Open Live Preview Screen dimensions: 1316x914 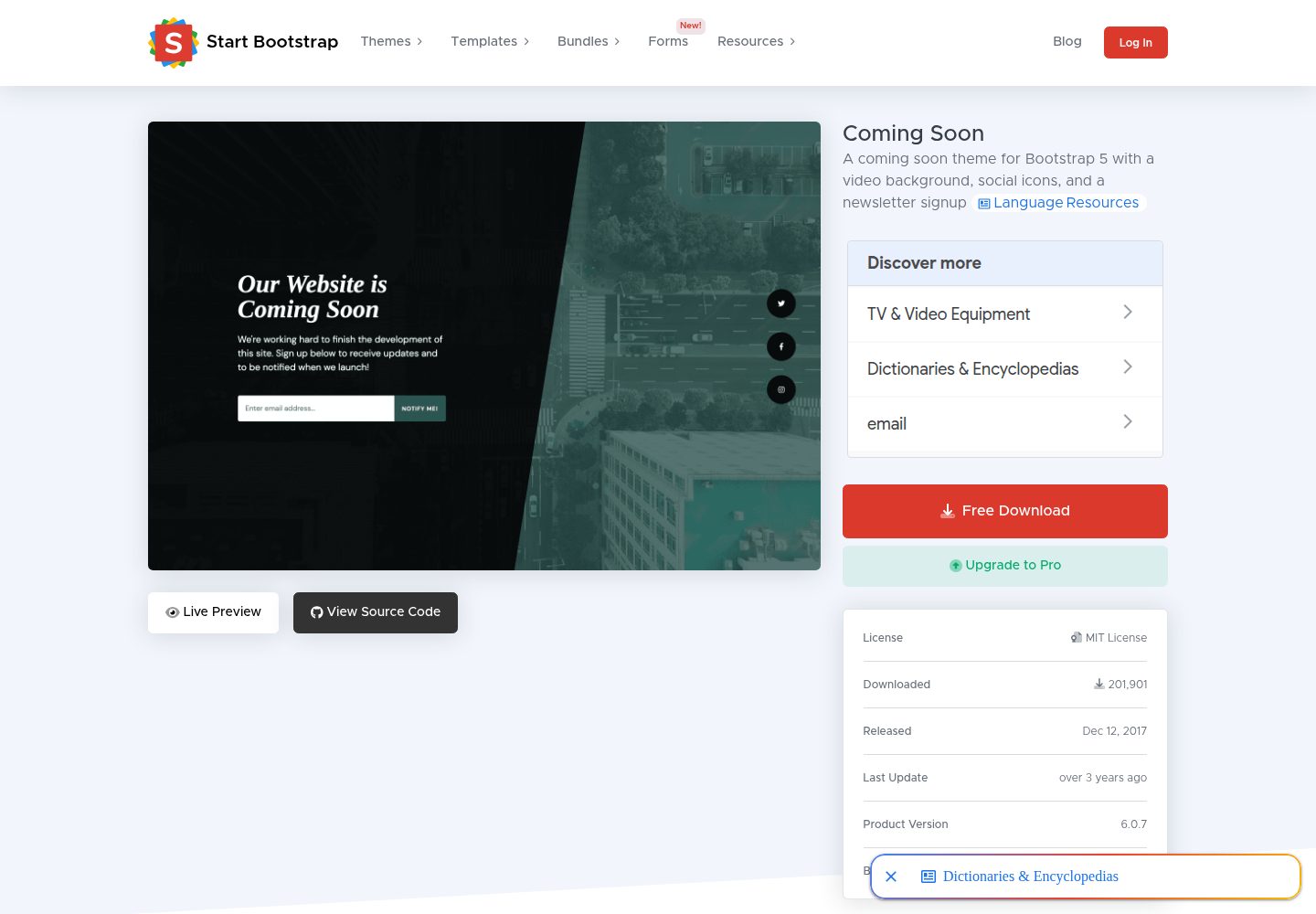(x=213, y=612)
